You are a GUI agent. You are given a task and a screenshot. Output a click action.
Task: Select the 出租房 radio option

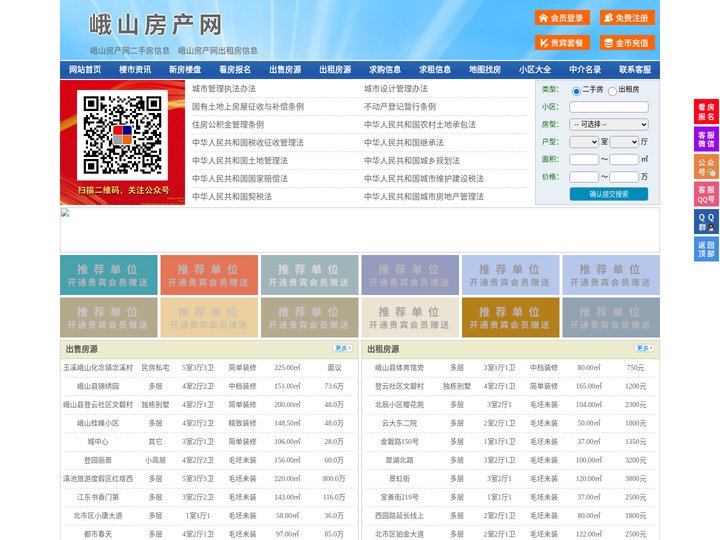(x=612, y=91)
